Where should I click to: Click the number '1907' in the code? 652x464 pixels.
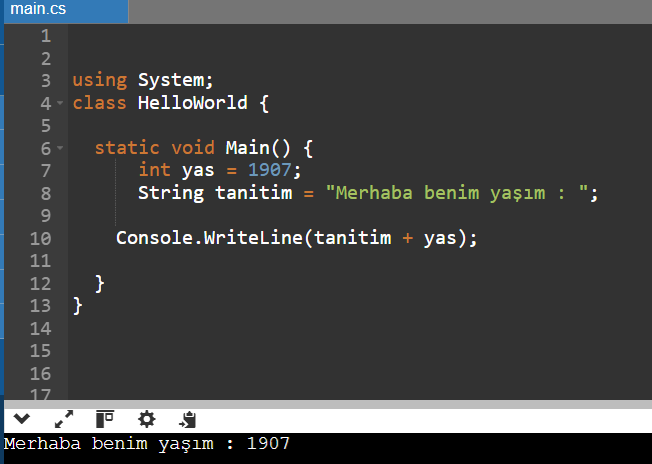point(269,170)
